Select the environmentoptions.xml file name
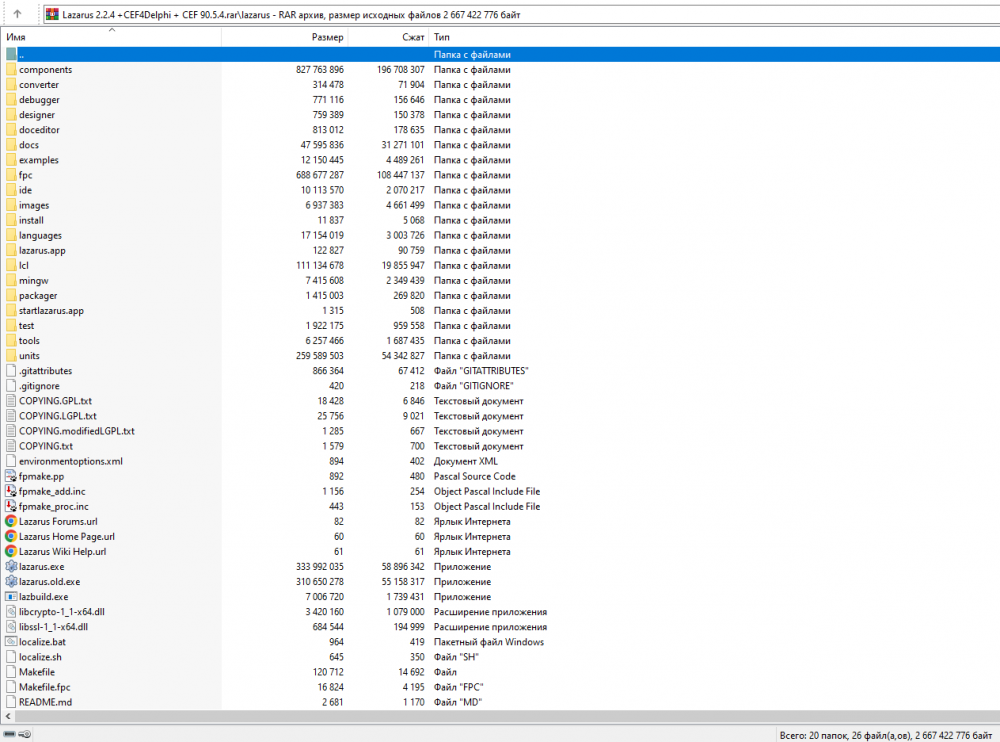This screenshot has height=742, width=1000. (x=71, y=461)
